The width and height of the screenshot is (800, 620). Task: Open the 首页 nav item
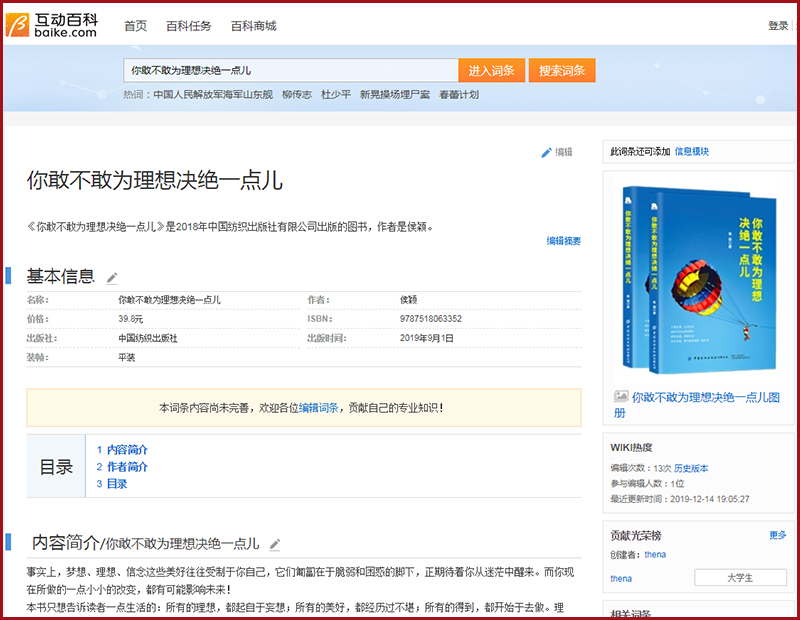(x=135, y=26)
